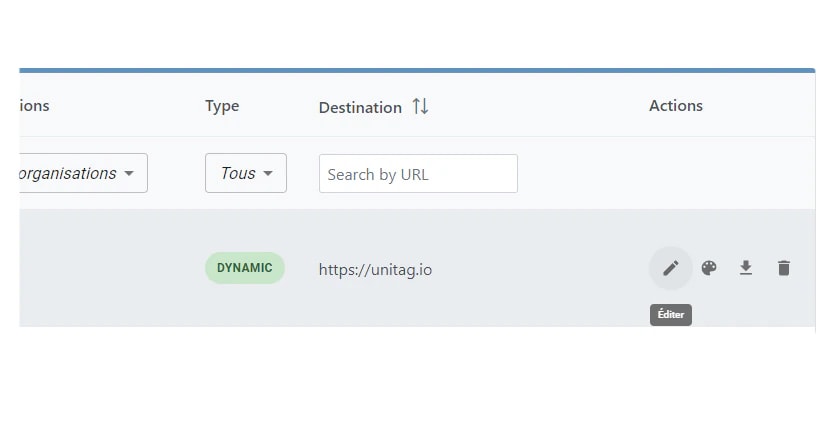This screenshot has width=830, height=427.
Task: Select the Destination column header text
Action: pyautogui.click(x=360, y=107)
